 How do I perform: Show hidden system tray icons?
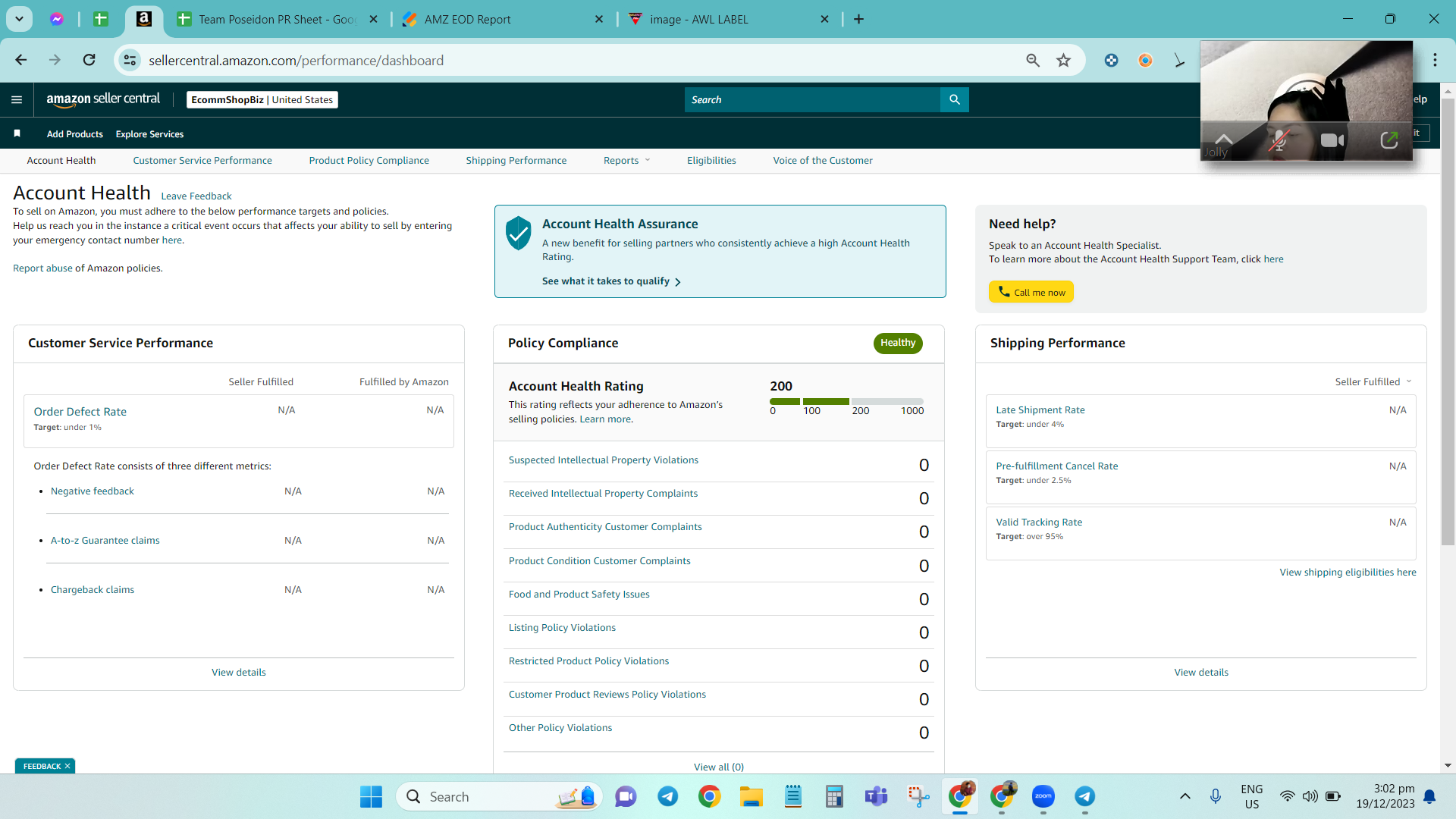(1185, 796)
